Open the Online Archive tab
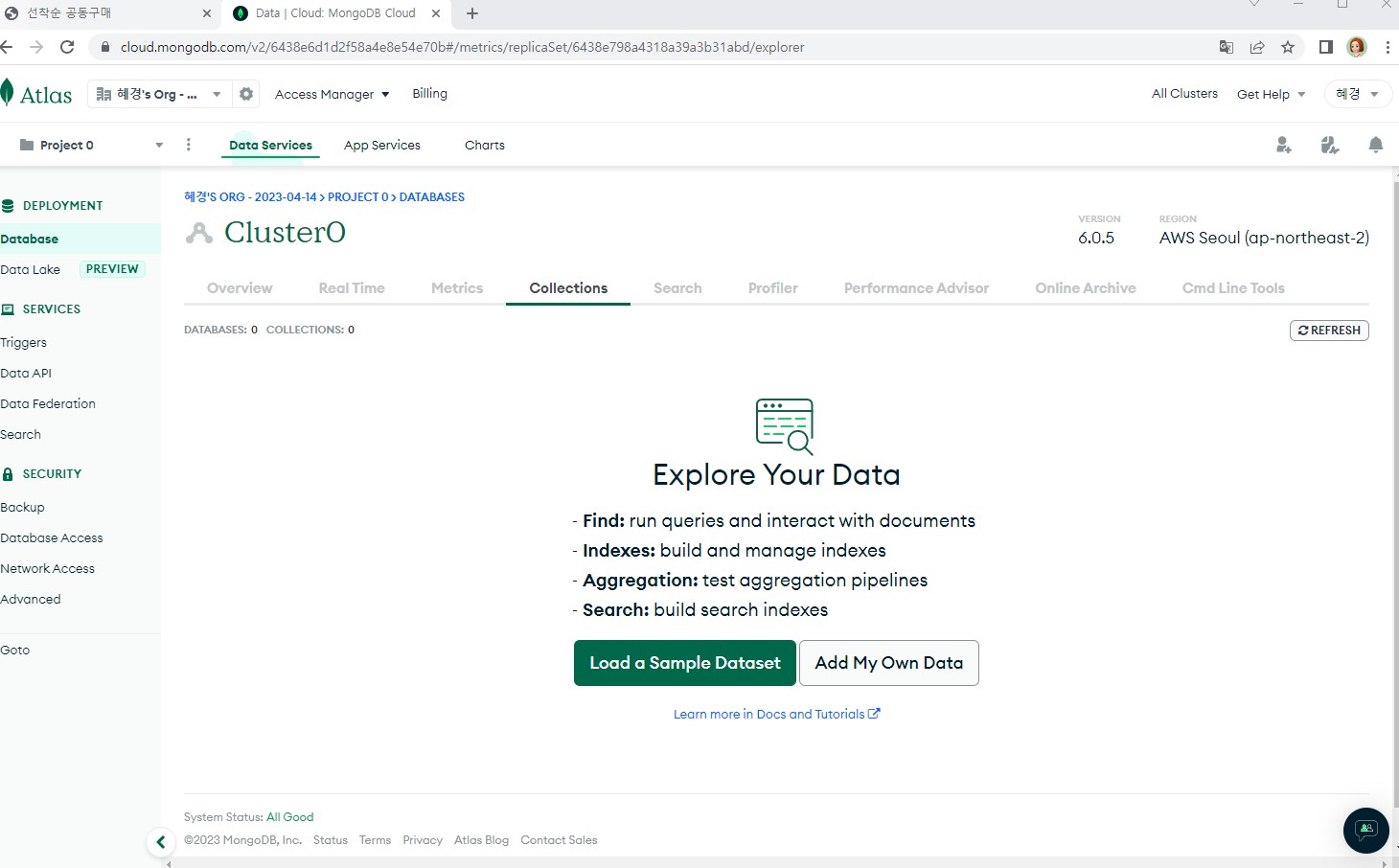 [1086, 287]
